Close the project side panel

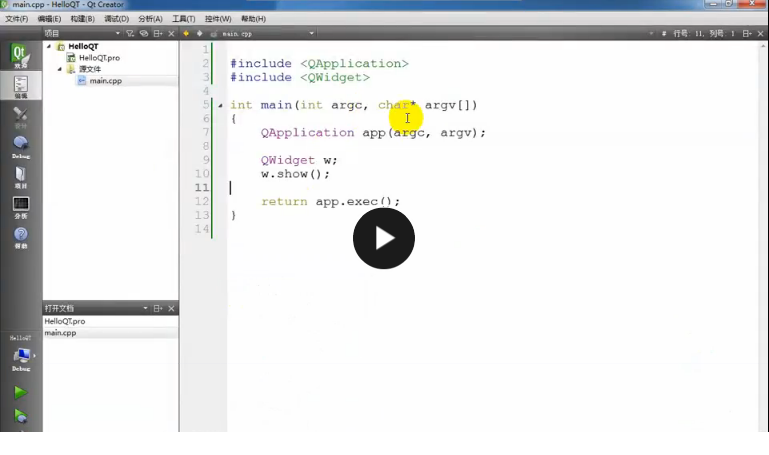(171, 33)
